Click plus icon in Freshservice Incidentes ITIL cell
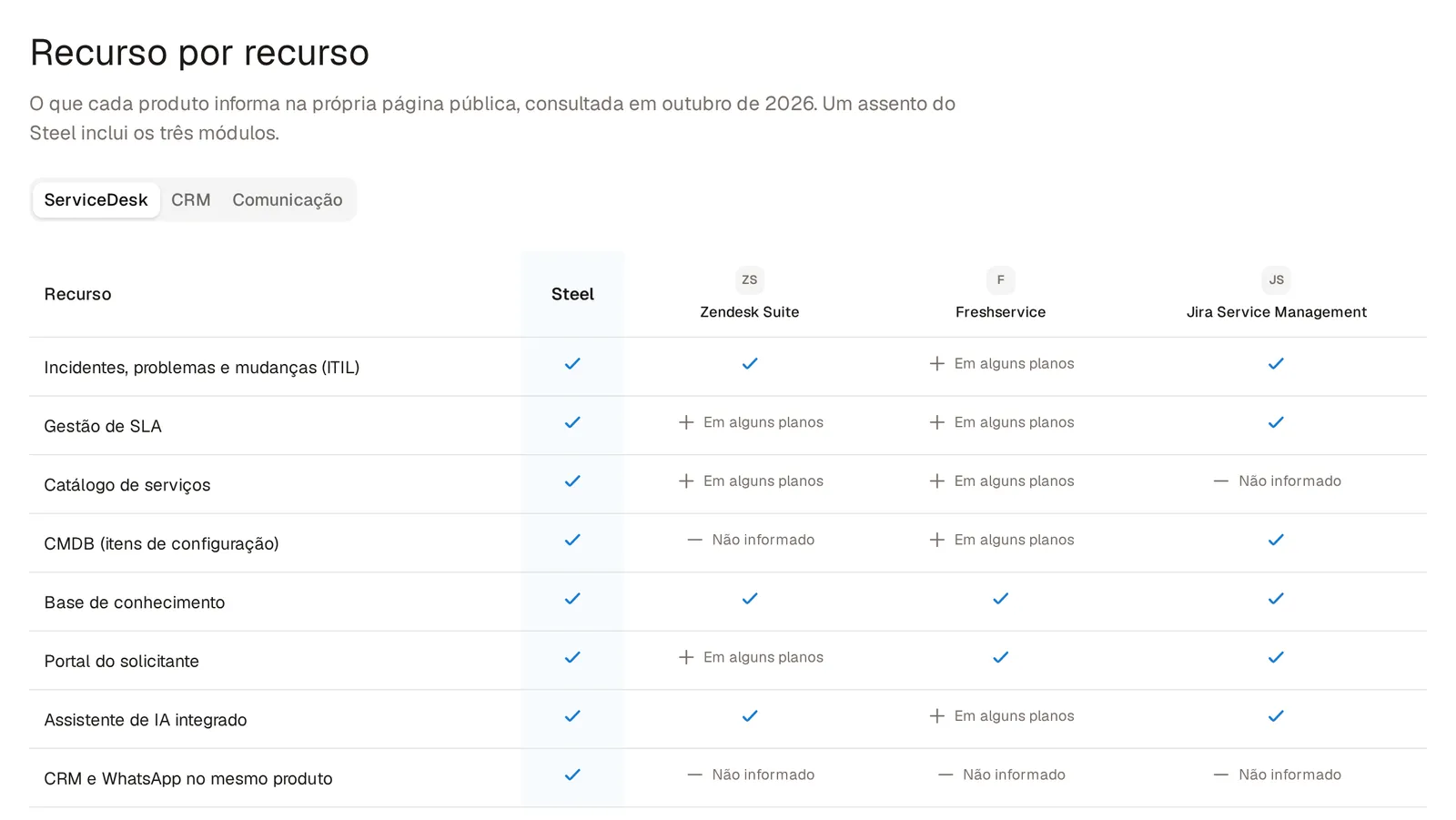The image size is (1456, 820). click(x=937, y=364)
